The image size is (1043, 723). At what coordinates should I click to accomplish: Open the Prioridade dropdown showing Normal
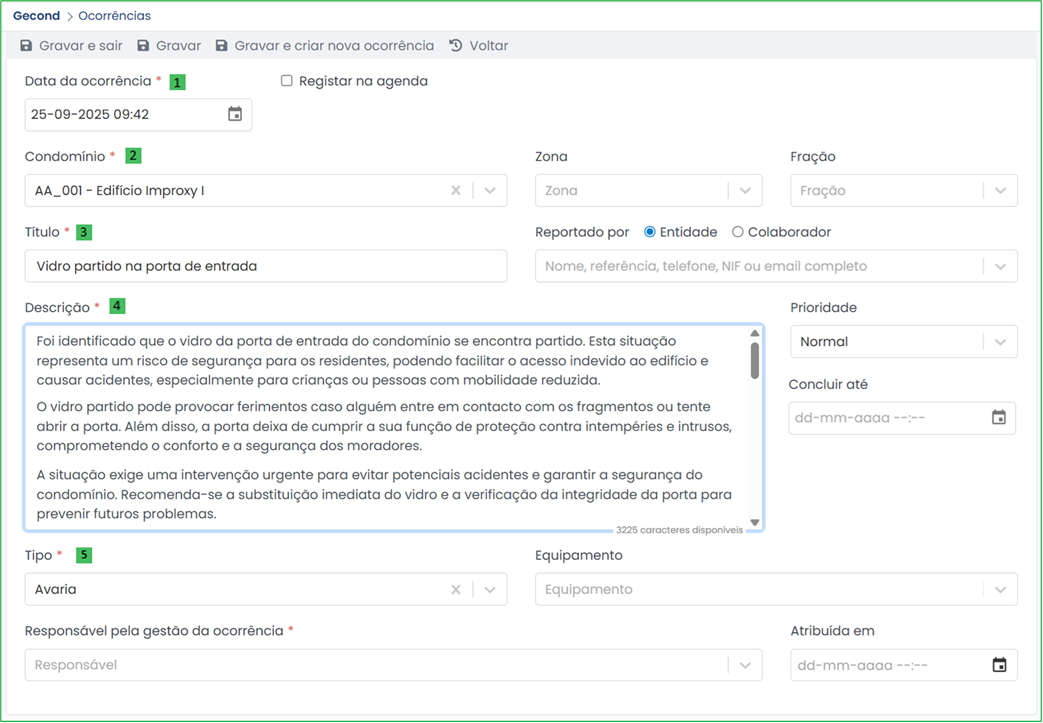tap(1000, 342)
